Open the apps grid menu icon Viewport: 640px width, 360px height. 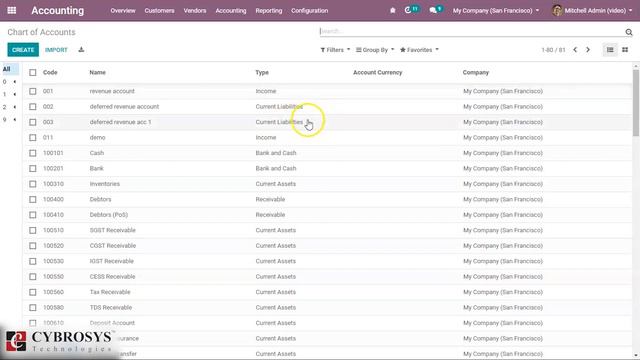tap(12, 10)
